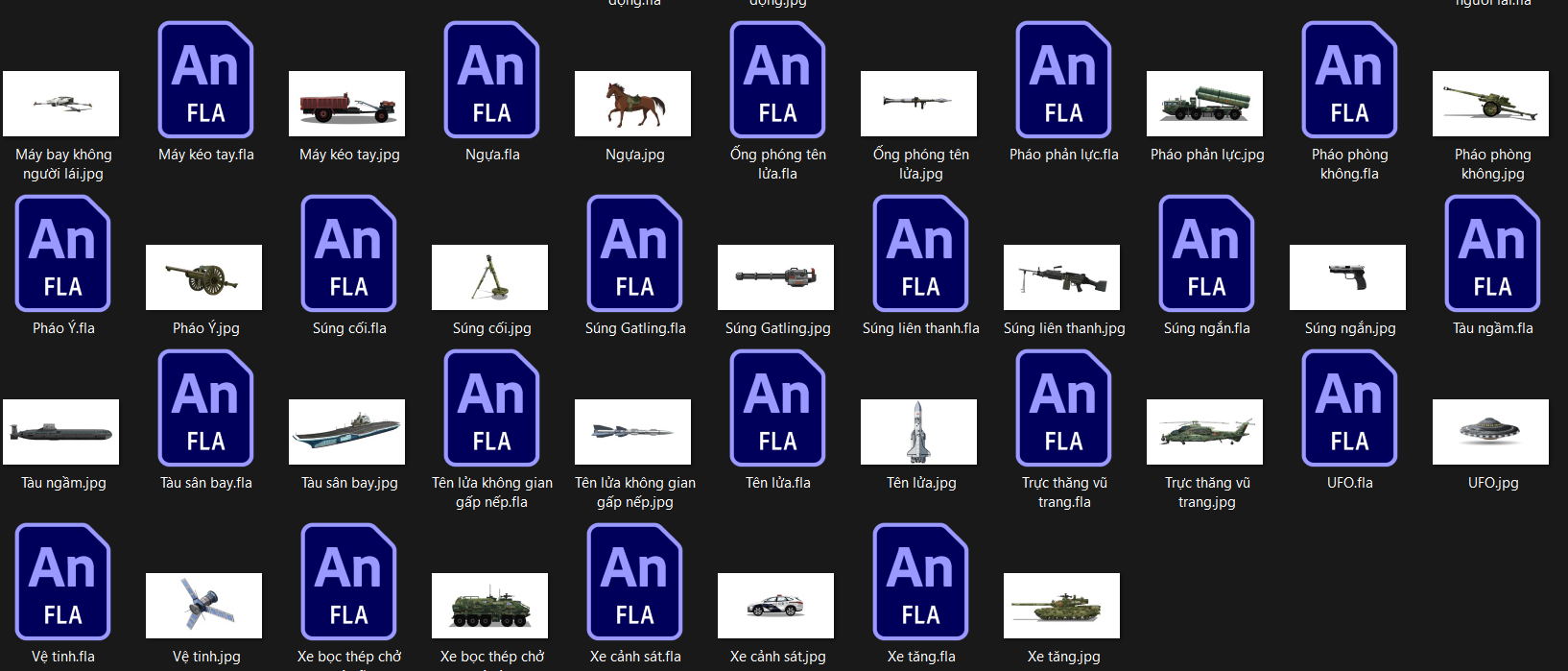Select the Tàu sân bay.jpg carrier thumbnail

pyautogui.click(x=346, y=432)
